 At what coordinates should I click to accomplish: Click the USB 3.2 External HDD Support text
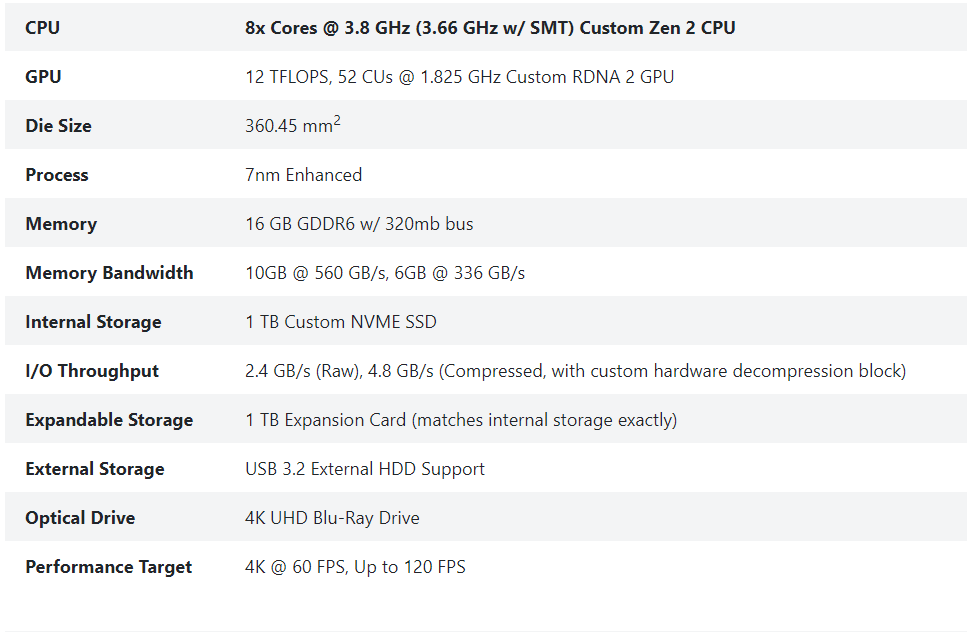pos(365,469)
